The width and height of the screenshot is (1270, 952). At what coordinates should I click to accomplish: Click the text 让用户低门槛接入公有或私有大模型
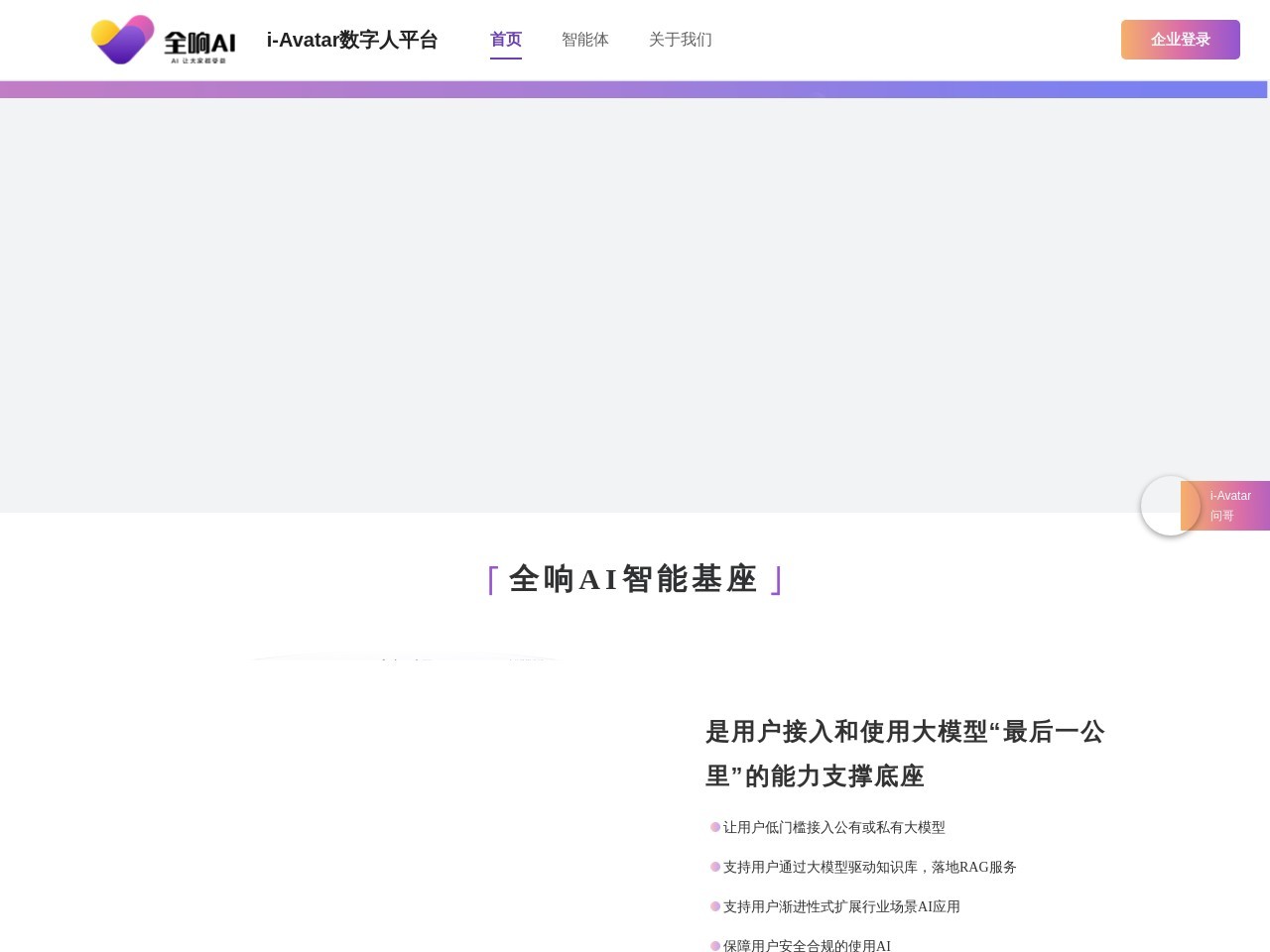click(833, 827)
